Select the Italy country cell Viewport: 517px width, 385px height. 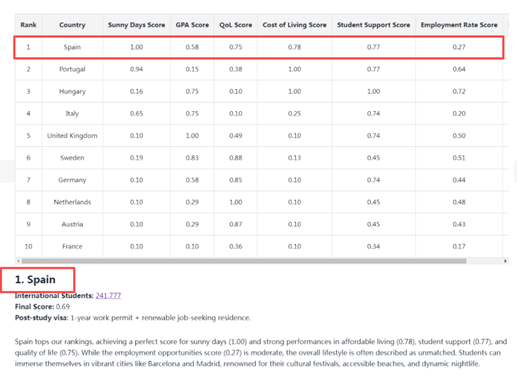72,113
